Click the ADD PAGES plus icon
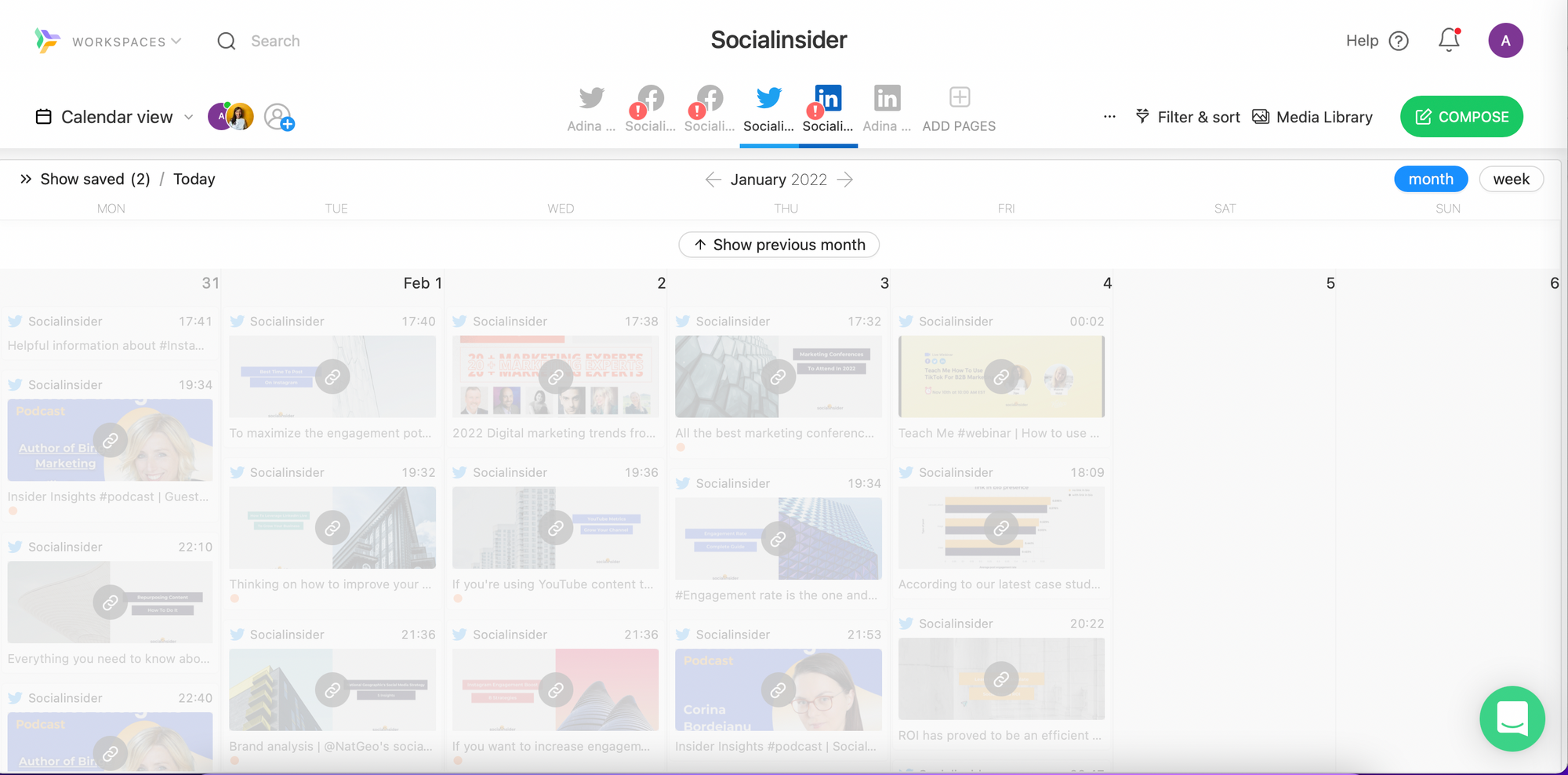This screenshot has height=775, width=1568. pos(960,97)
